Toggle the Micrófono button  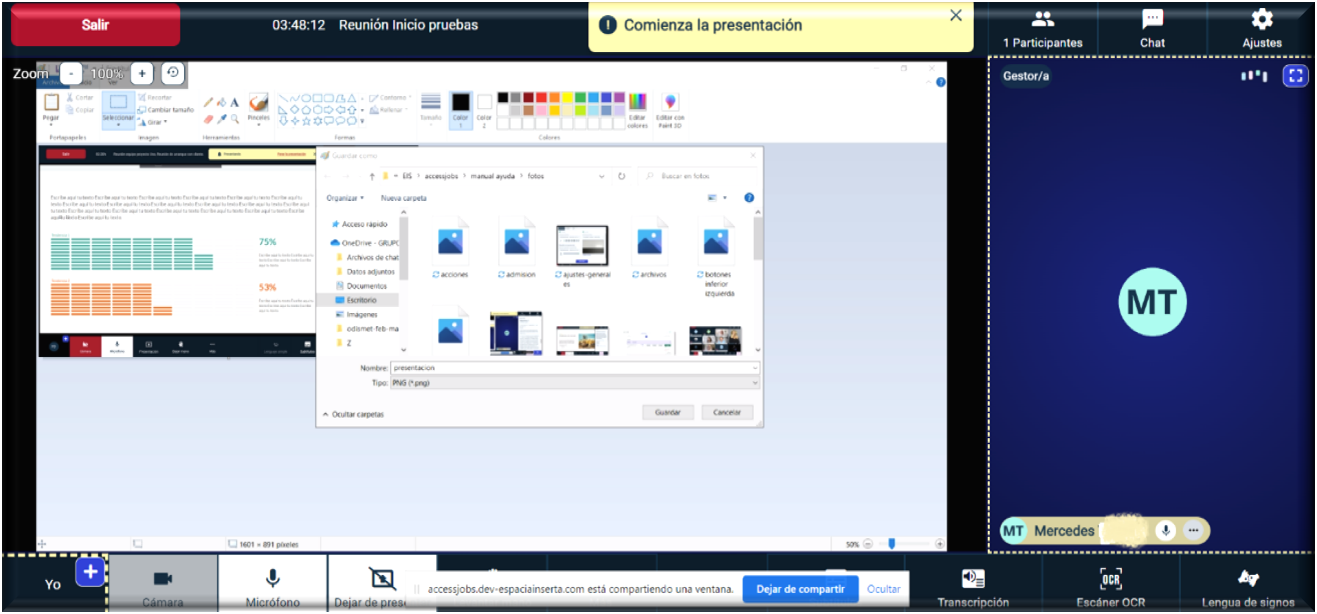click(272, 584)
